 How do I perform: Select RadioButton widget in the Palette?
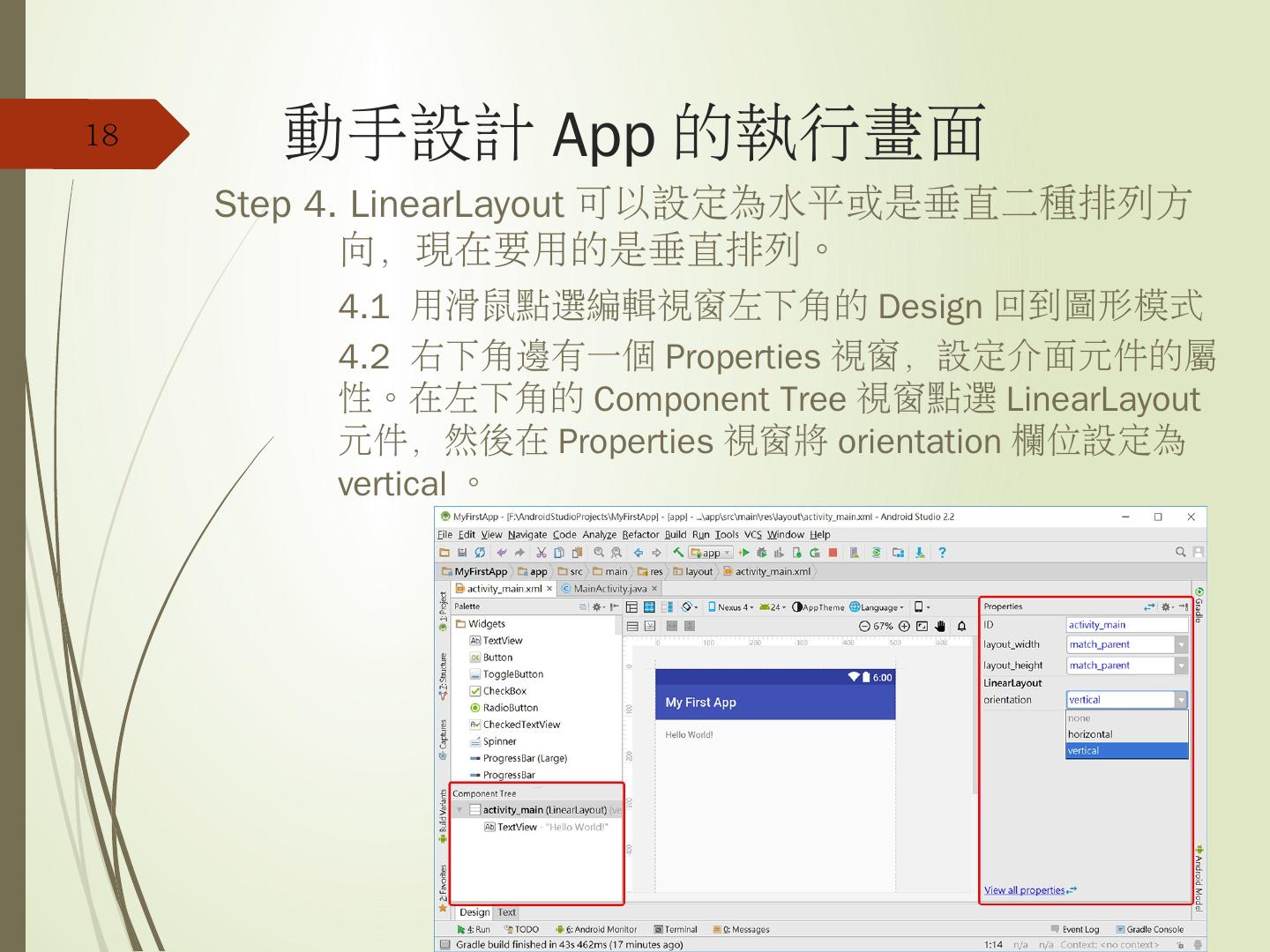[x=510, y=708]
